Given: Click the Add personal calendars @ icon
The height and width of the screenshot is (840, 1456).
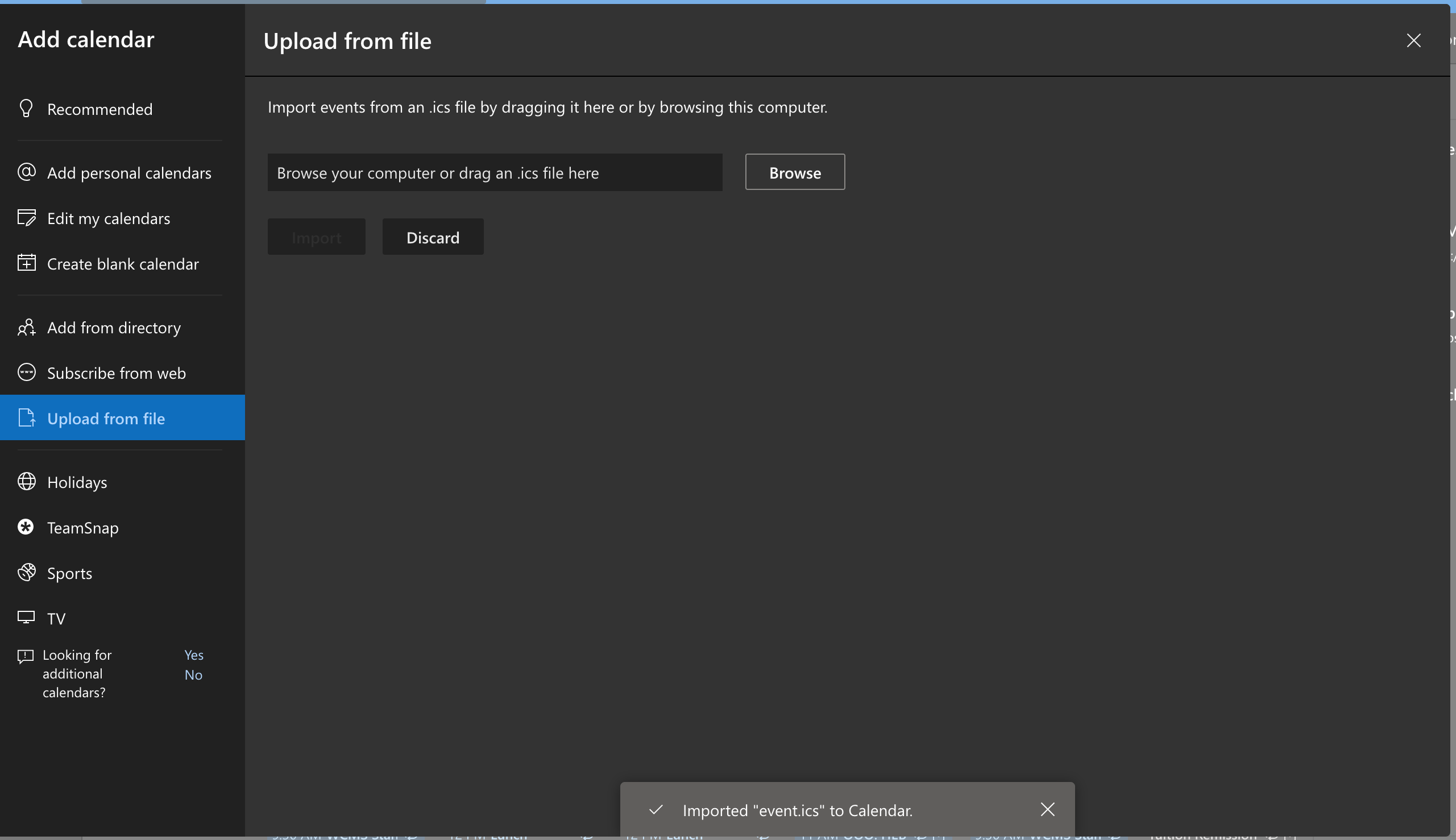Looking at the screenshot, I should click(x=27, y=172).
